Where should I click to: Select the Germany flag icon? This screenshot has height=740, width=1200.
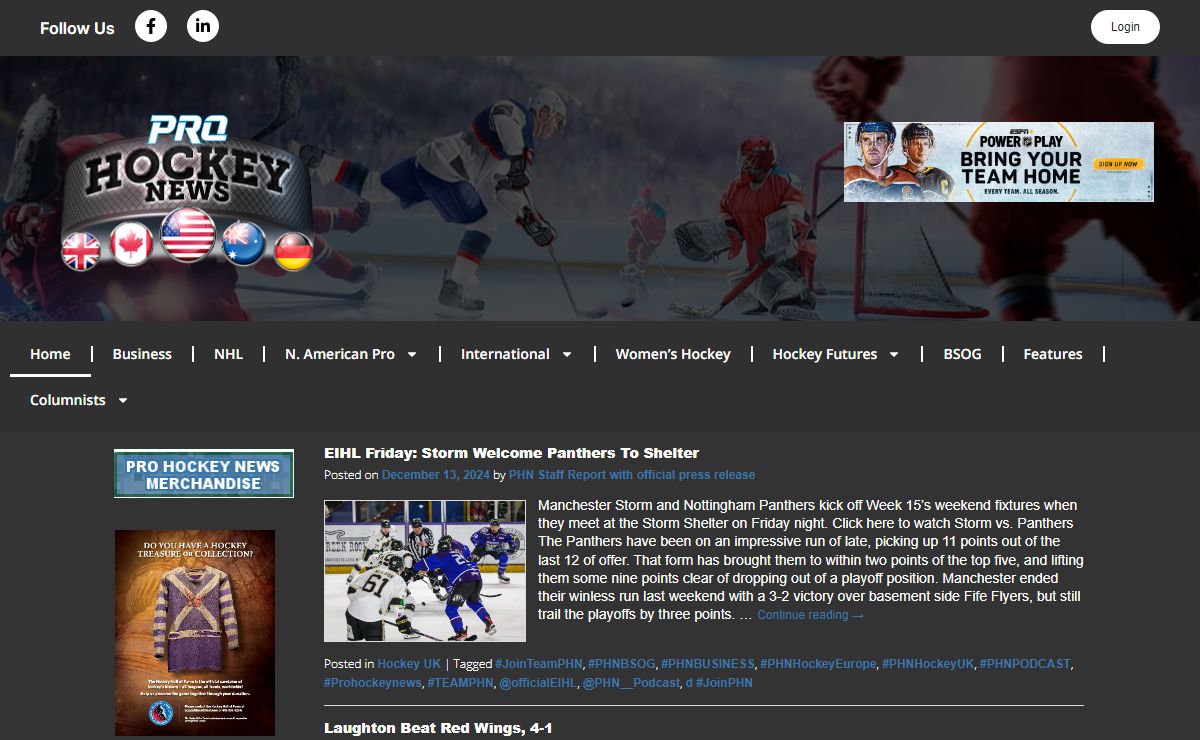point(294,250)
